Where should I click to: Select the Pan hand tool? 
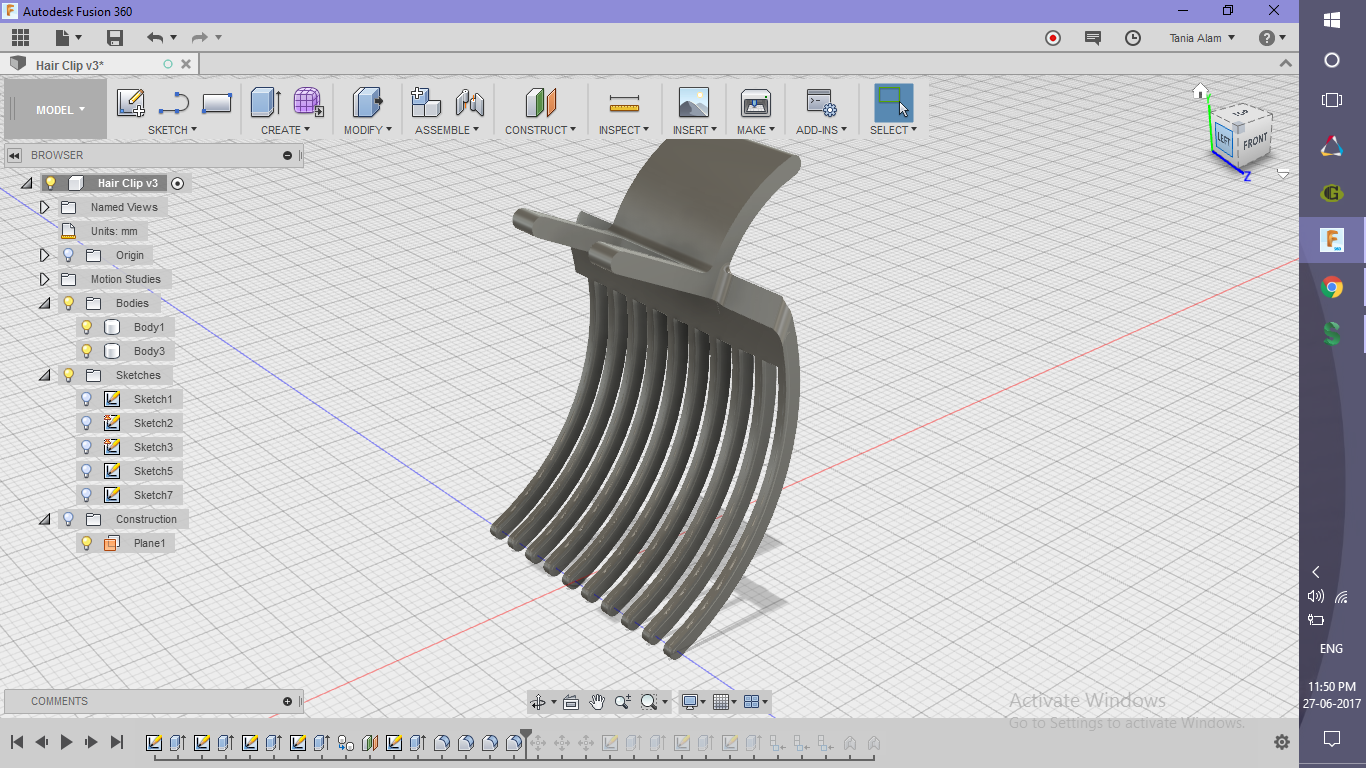pos(597,702)
